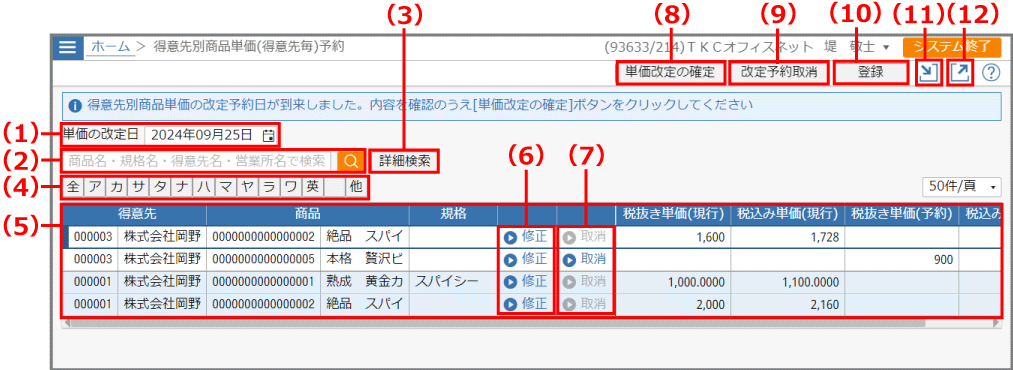Click 取消 in the 絶品 スパイ 2,000 row
Viewport: 1013px width, 370px height.
585,303
